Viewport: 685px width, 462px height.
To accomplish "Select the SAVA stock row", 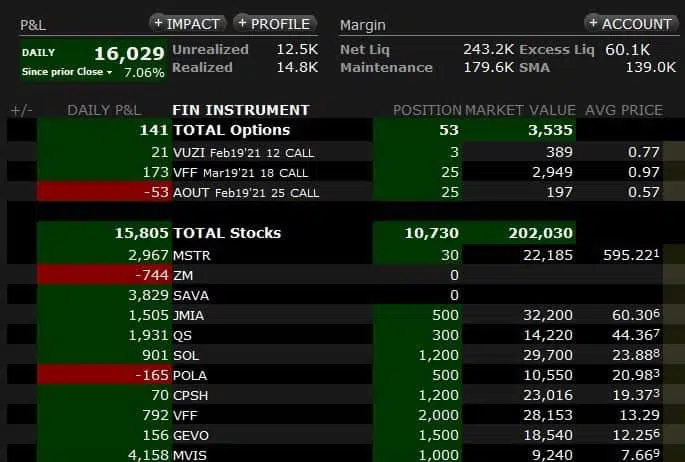I will (x=346, y=295).
